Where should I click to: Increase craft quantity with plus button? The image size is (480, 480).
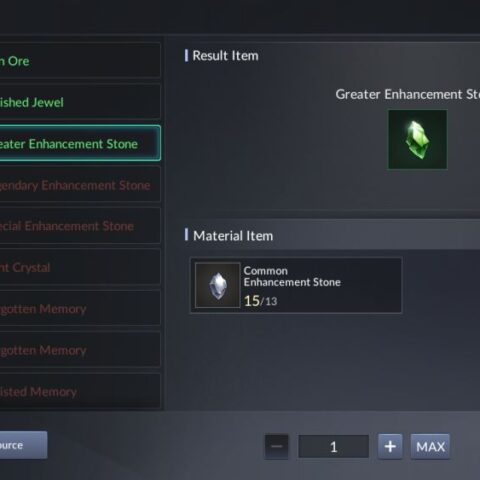(x=390, y=446)
